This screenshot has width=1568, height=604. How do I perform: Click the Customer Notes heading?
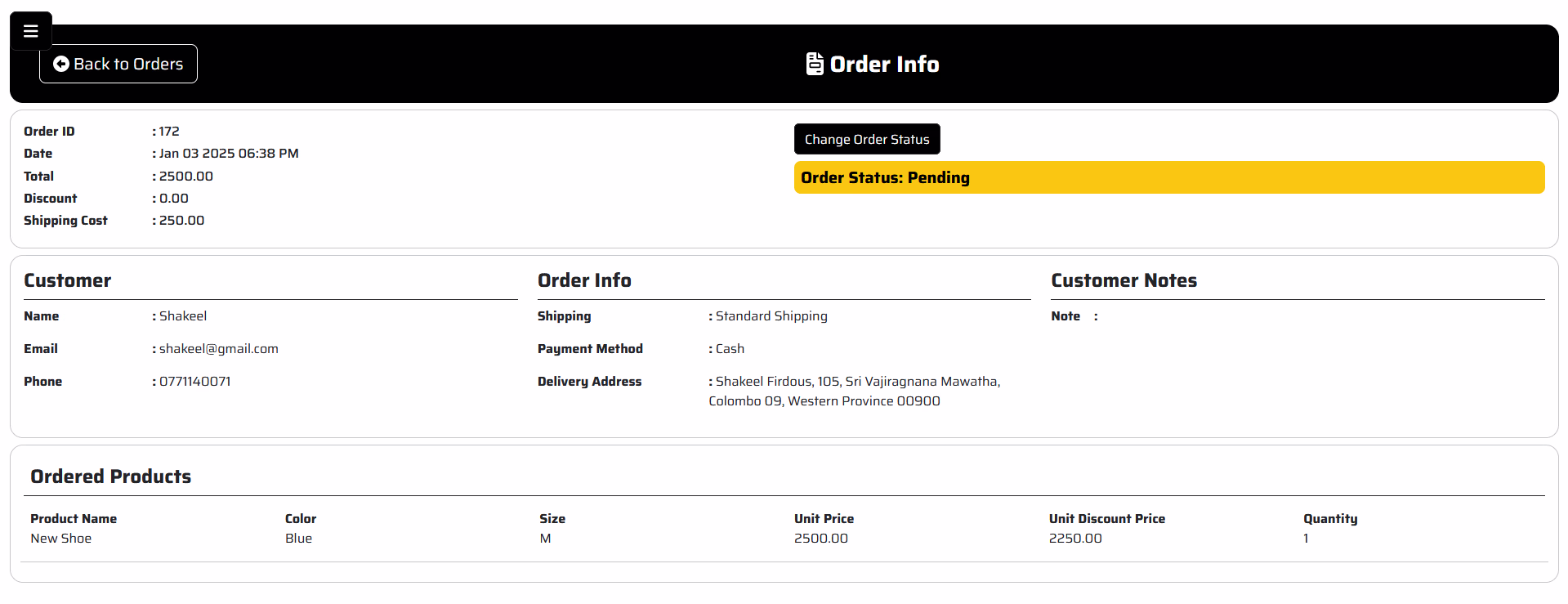[1124, 280]
